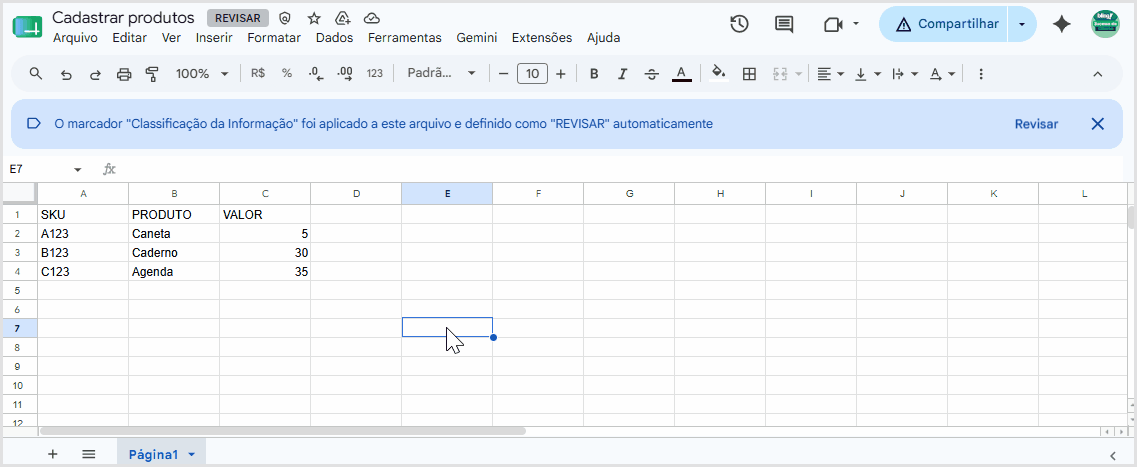Collapse the menus with the chevron up
The image size is (1137, 467).
pyautogui.click(x=1097, y=74)
